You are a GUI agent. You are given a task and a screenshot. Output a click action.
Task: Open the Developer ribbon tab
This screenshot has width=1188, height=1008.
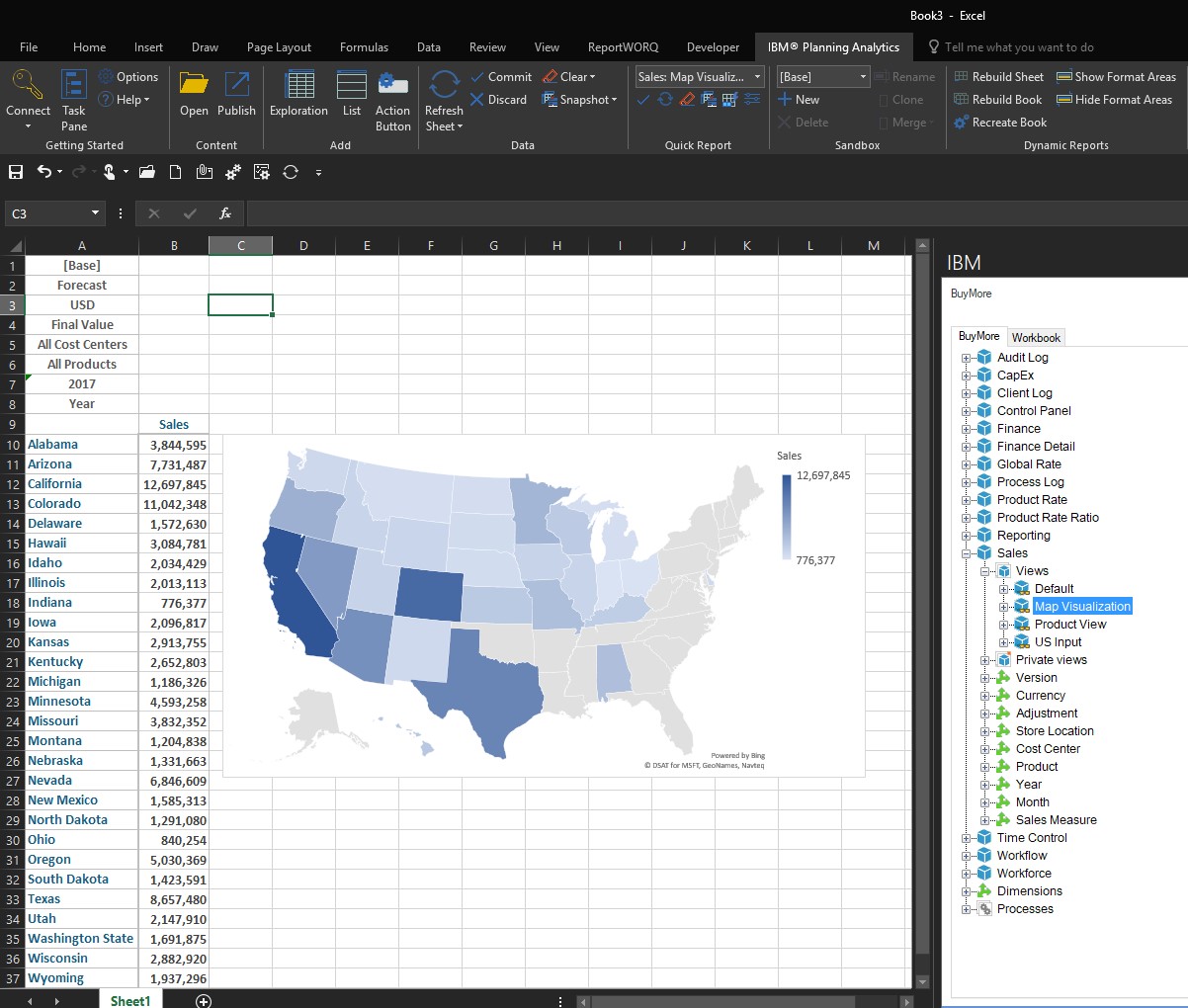click(x=713, y=47)
